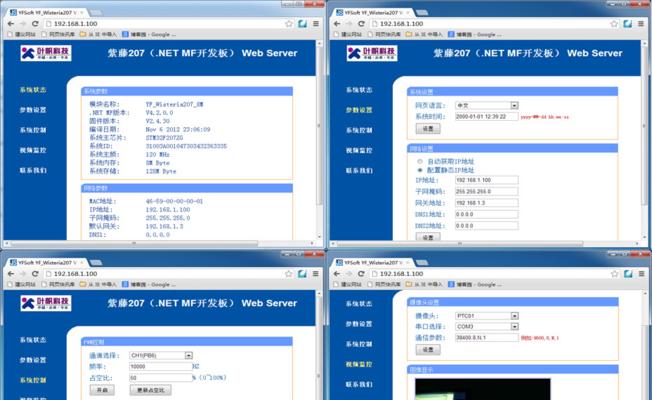This screenshot has height=400, width=652.
Task: Open a new tab in the parameter settings window
Action: [422, 12]
